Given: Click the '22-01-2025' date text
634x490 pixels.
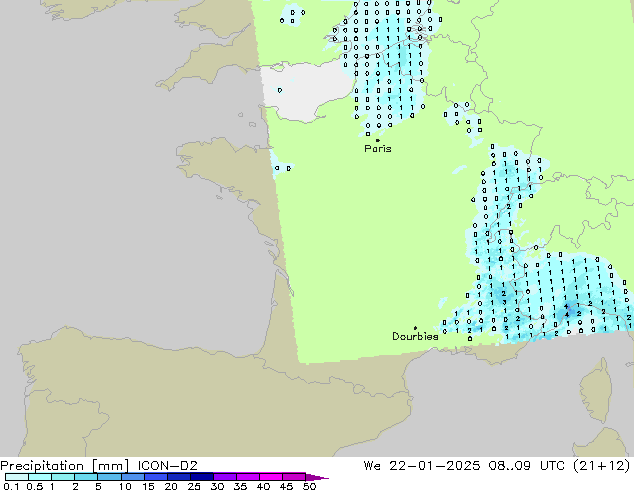Looking at the screenshot, I should pyautogui.click(x=435, y=466).
